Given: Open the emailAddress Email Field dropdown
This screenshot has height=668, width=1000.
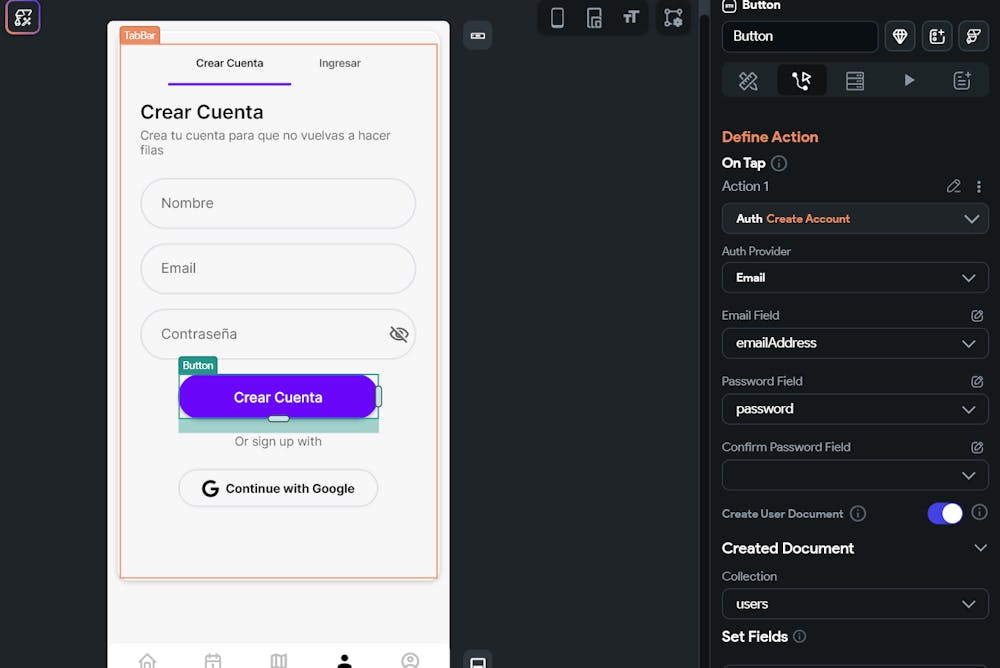Looking at the screenshot, I should [x=855, y=343].
